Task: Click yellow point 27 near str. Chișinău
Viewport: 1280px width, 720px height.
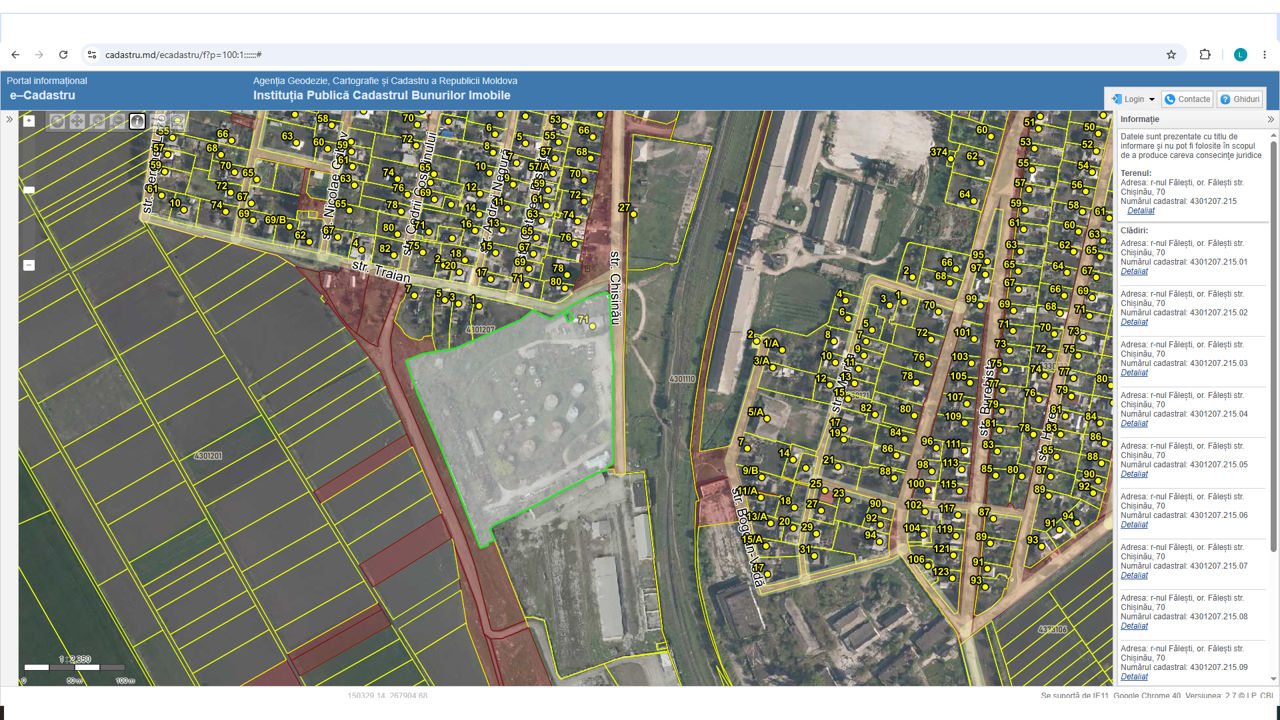Action: coord(633,214)
